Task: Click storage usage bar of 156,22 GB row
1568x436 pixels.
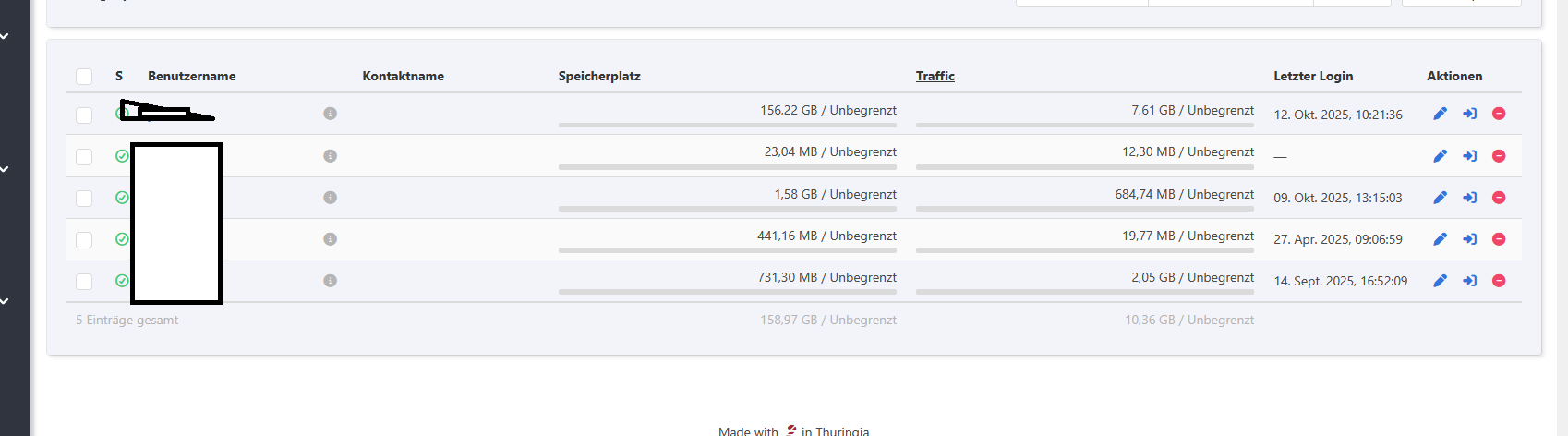Action: click(x=727, y=125)
